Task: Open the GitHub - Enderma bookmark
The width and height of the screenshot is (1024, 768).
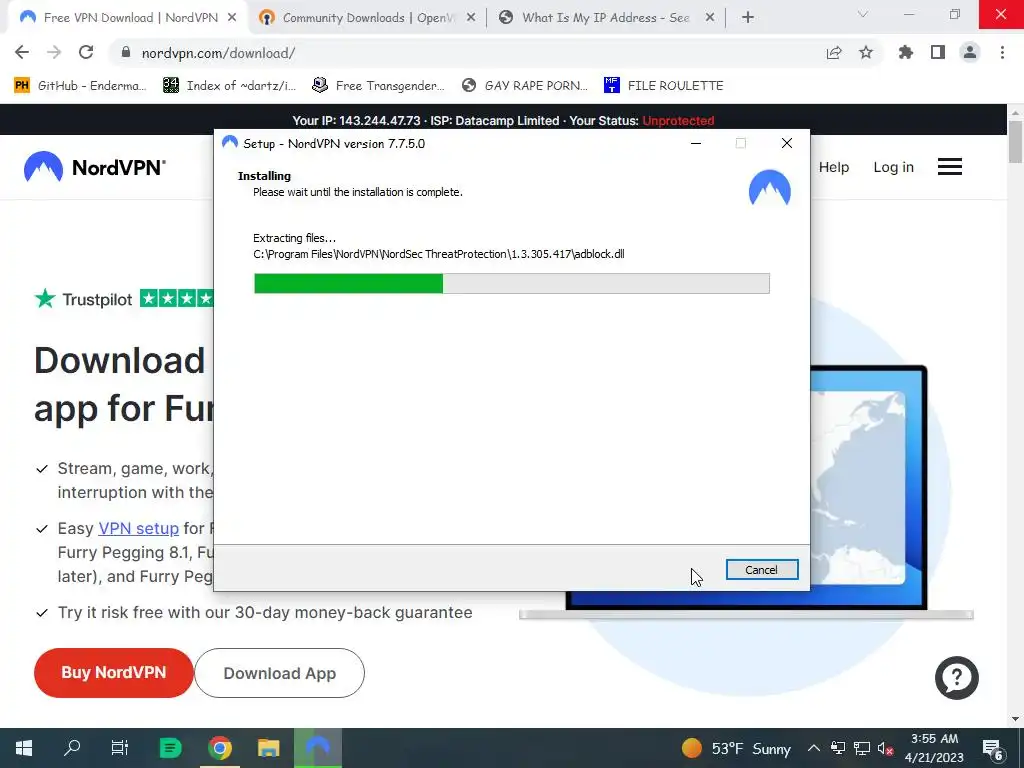Action: [80, 86]
